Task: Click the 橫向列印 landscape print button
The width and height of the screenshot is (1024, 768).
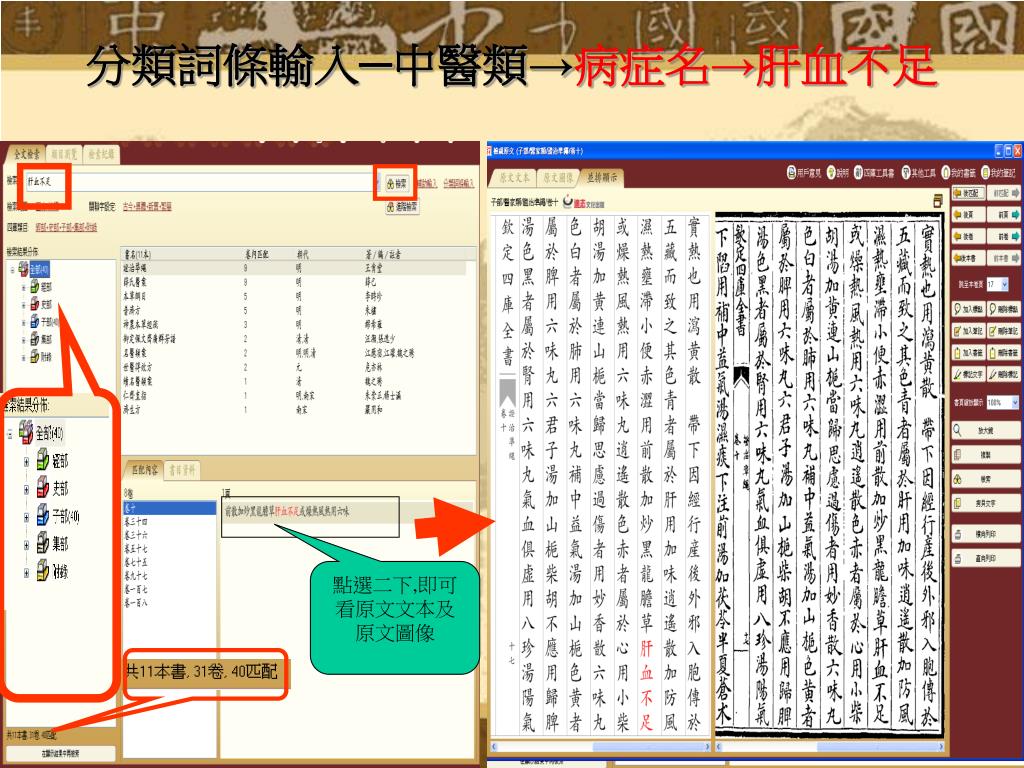Action: [985, 534]
